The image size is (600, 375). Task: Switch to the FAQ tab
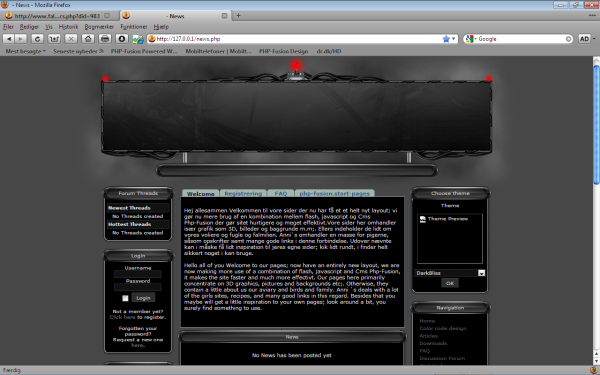click(280, 193)
